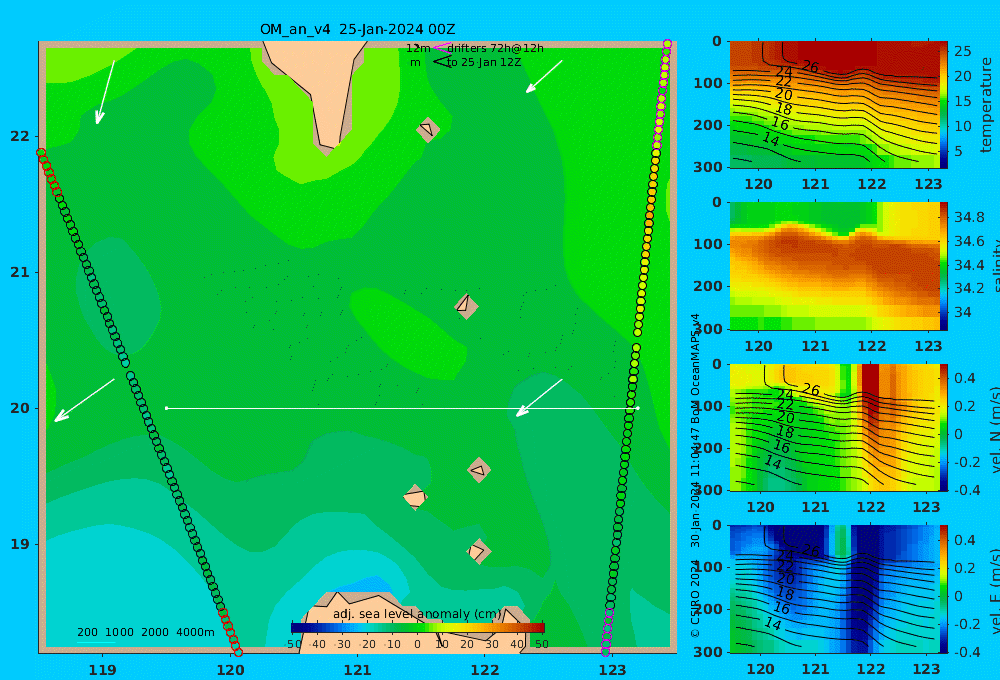Image resolution: width=1000 pixels, height=680 pixels.
Task: Click the latitude label 21 on main map
Action: pyautogui.click(x=20, y=272)
